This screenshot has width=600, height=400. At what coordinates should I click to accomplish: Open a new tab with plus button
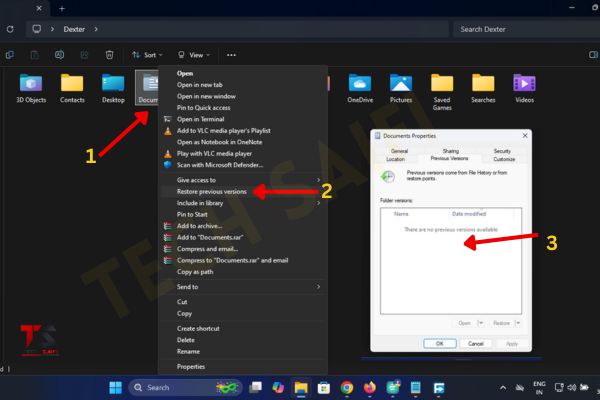(x=62, y=8)
